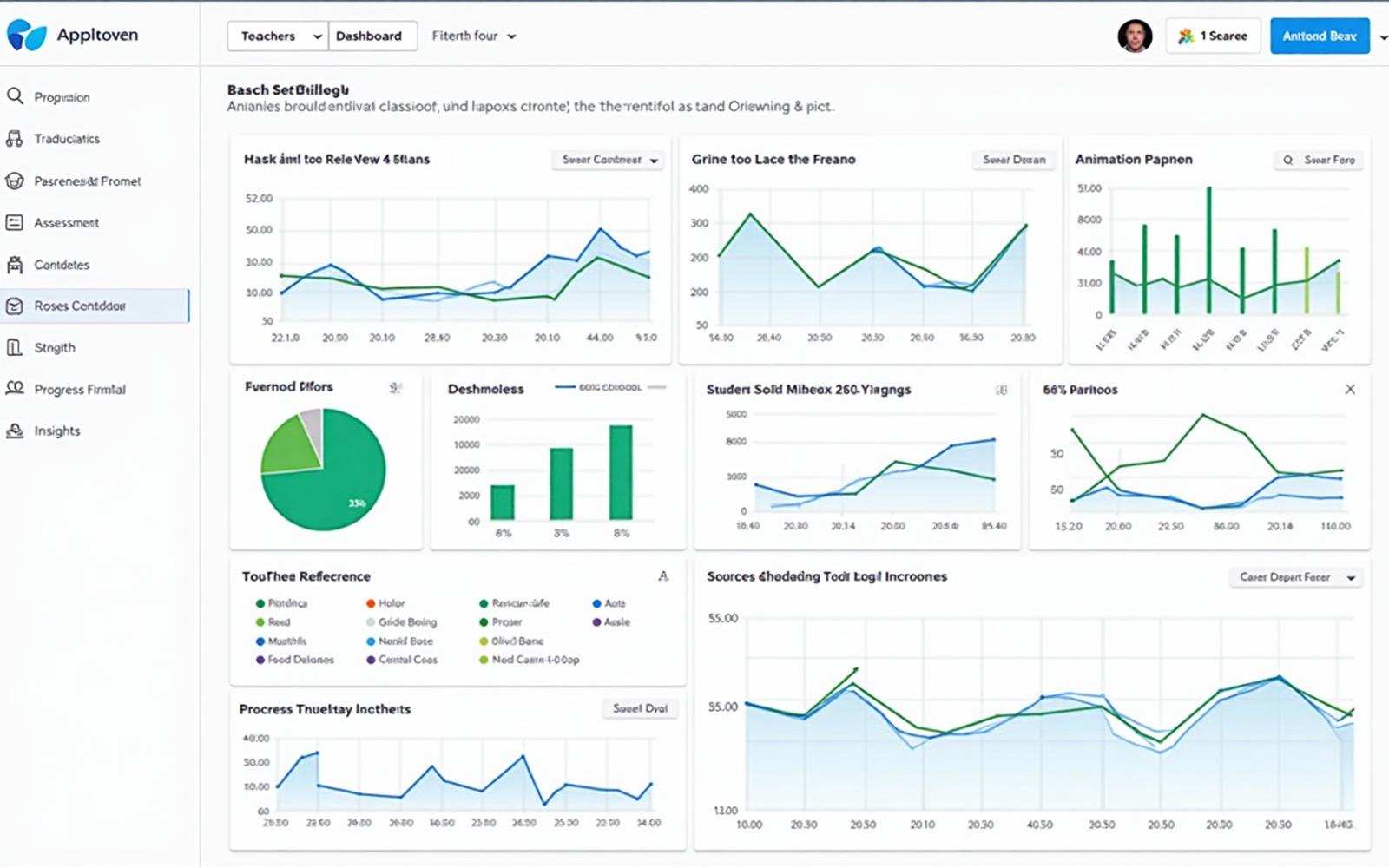Click the magnifier in Animation Papnen card
Screen dimensions: 1389x868
click(1288, 160)
